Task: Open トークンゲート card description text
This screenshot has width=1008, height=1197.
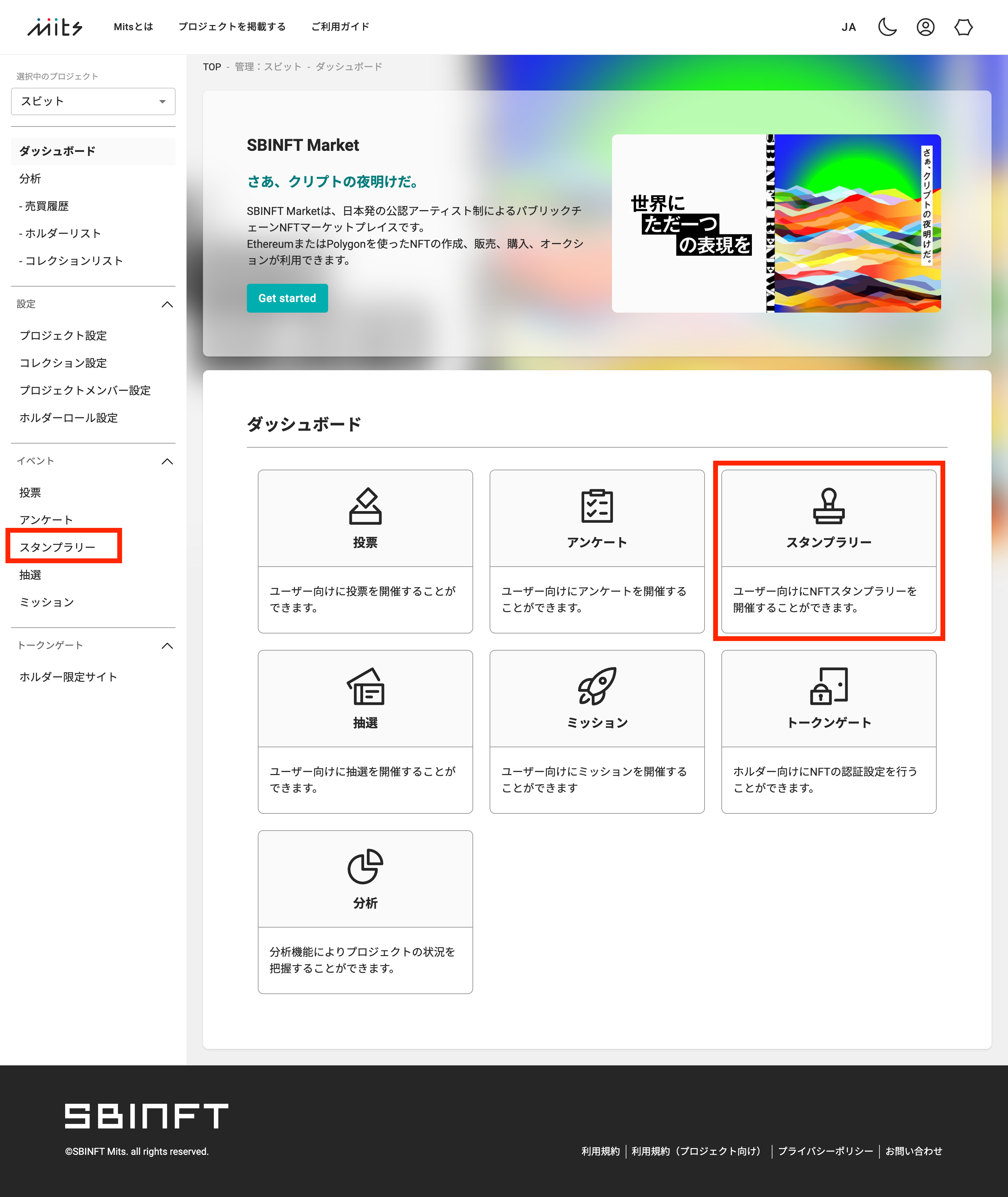Action: 825,779
